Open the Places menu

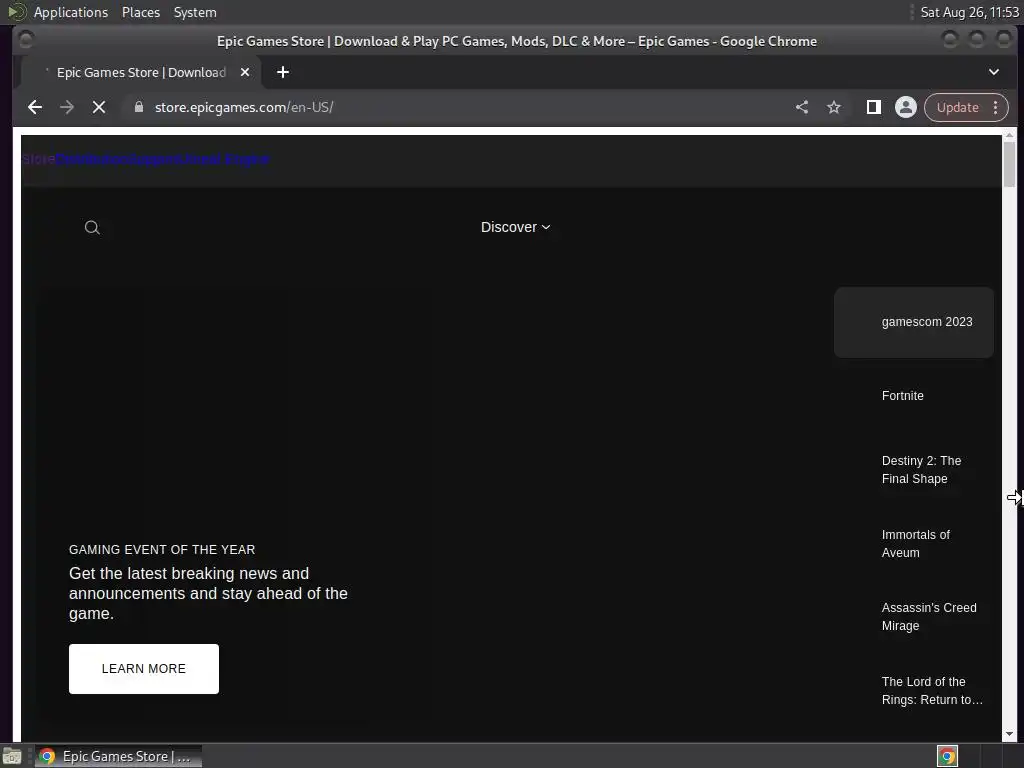140,12
